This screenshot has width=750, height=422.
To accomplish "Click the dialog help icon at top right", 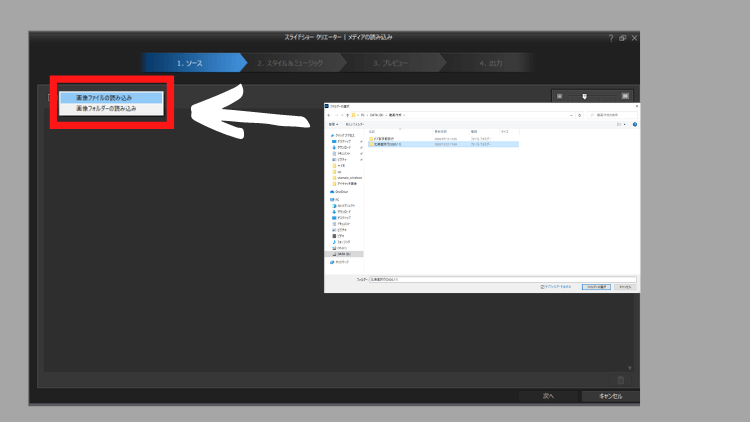I will 634,124.
